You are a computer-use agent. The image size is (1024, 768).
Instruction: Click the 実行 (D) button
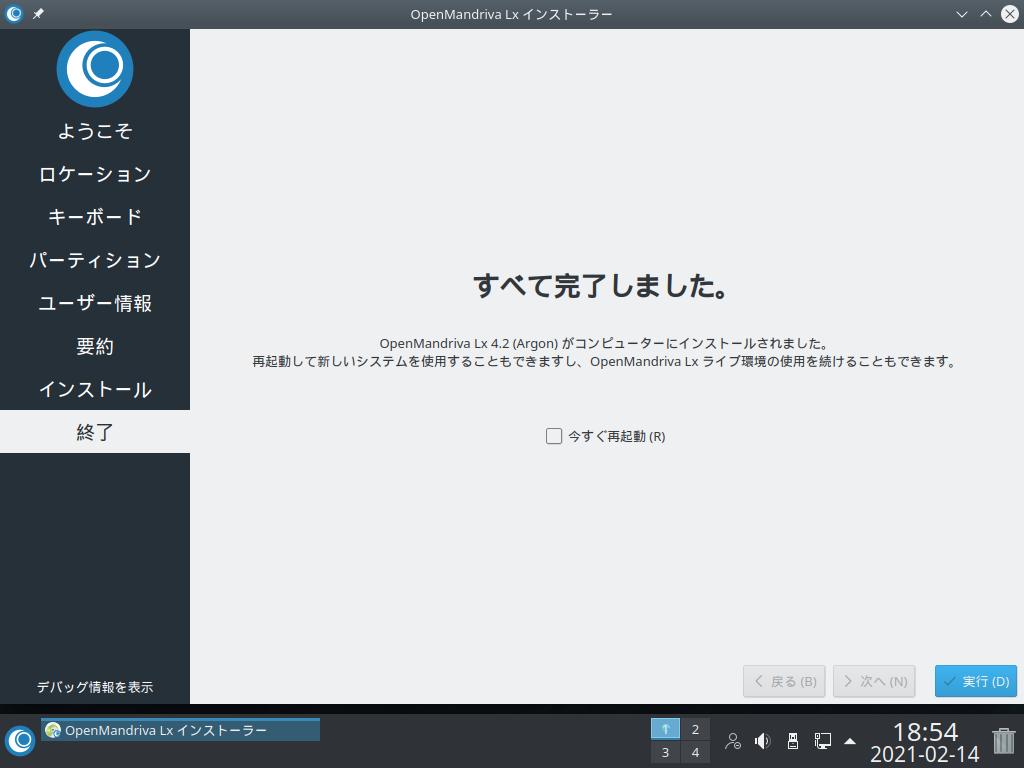click(976, 681)
